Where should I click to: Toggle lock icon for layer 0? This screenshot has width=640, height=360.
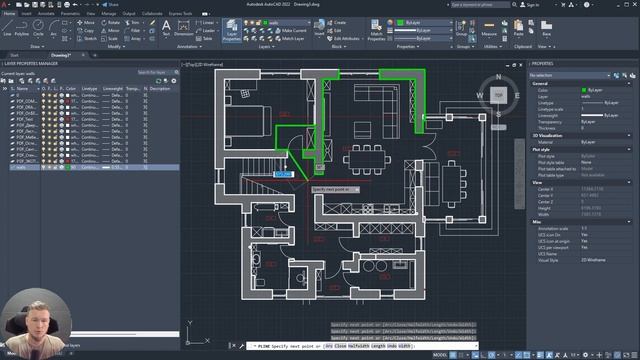pos(56,95)
